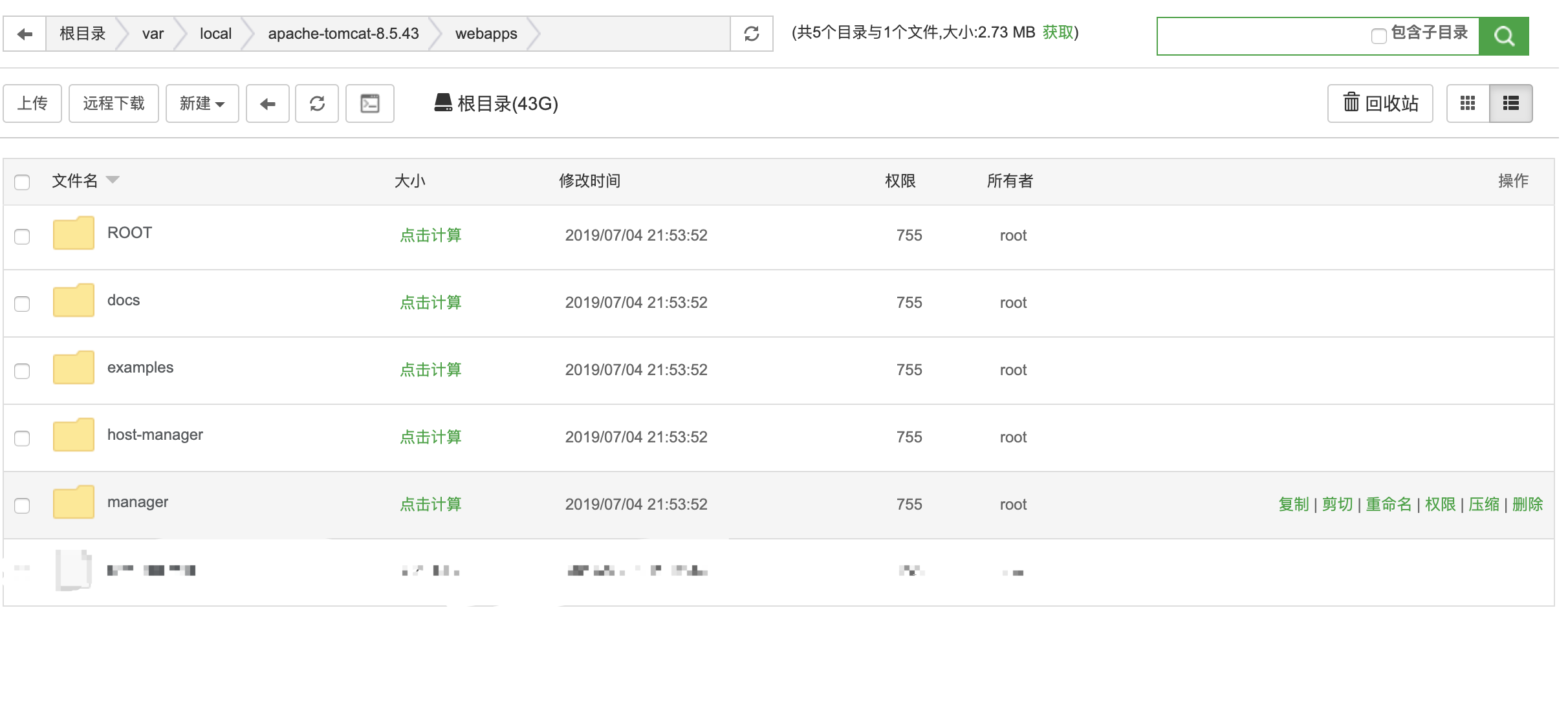The image size is (1568, 705).
Task: Switch to list view icon
Action: coord(1510,103)
